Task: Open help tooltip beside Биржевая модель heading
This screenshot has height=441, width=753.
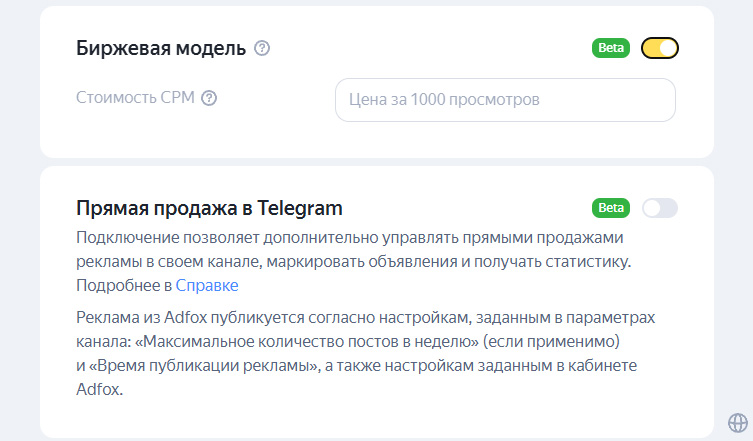Action: click(262, 48)
